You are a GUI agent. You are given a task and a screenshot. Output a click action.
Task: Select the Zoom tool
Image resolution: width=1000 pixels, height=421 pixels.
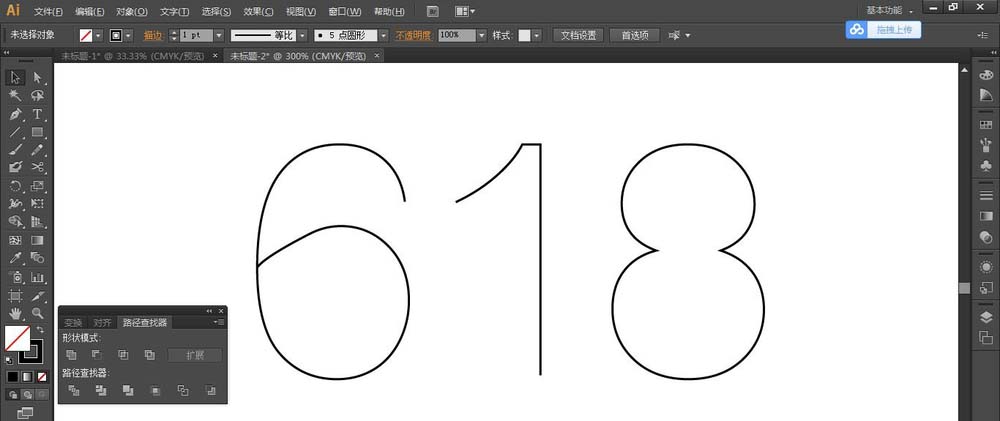pyautogui.click(x=37, y=313)
